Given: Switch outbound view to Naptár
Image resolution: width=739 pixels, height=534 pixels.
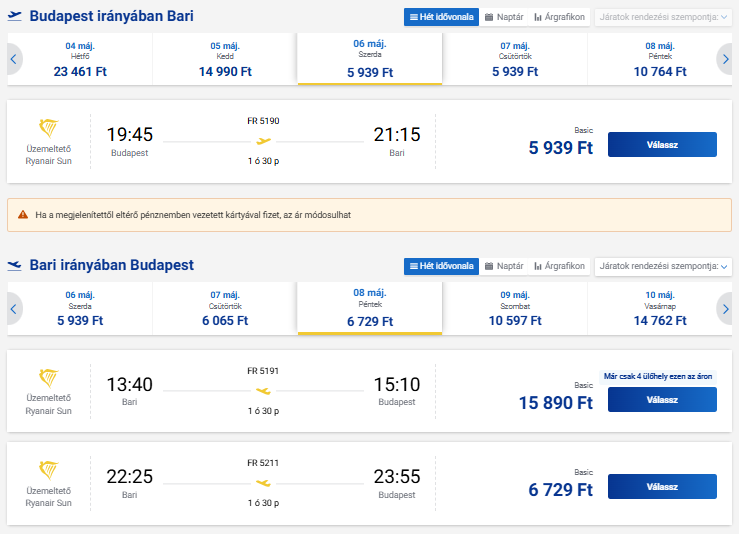Looking at the screenshot, I should (x=504, y=17).
